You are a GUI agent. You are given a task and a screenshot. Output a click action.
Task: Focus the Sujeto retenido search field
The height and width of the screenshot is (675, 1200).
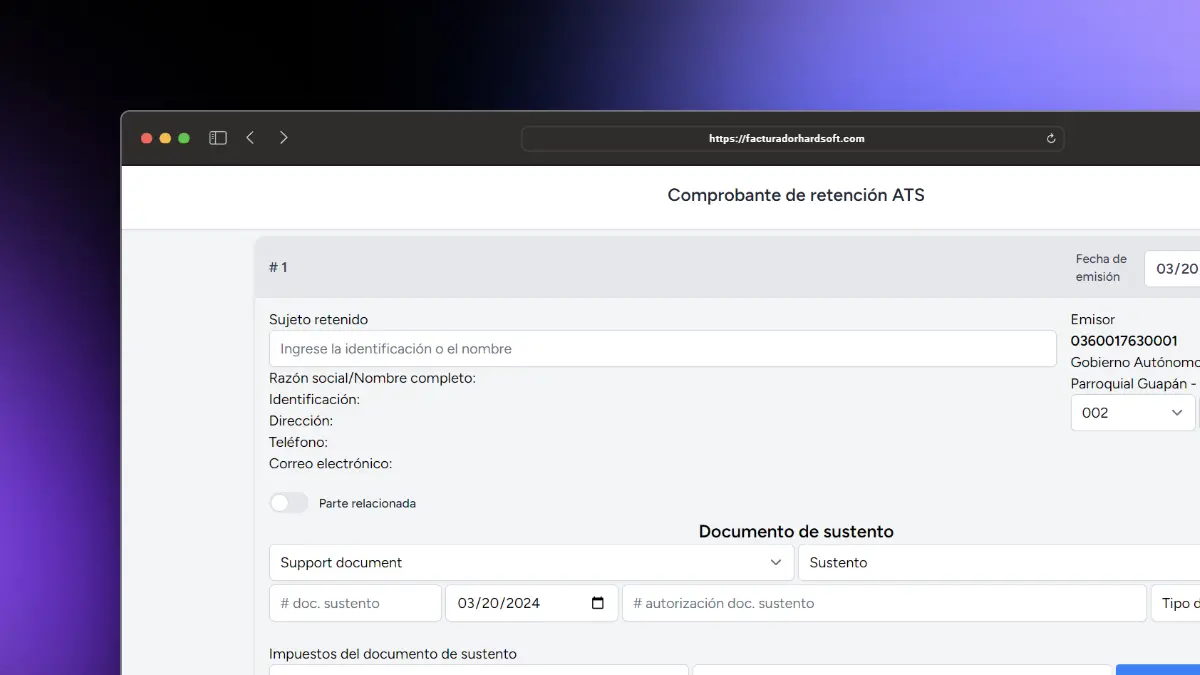pyautogui.click(x=662, y=349)
